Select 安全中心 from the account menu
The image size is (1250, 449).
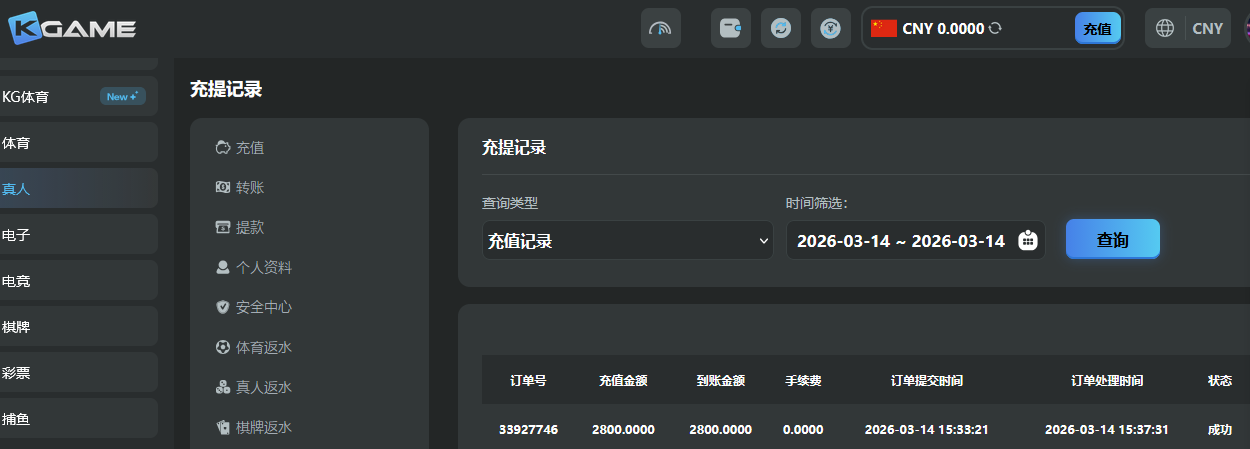click(263, 307)
